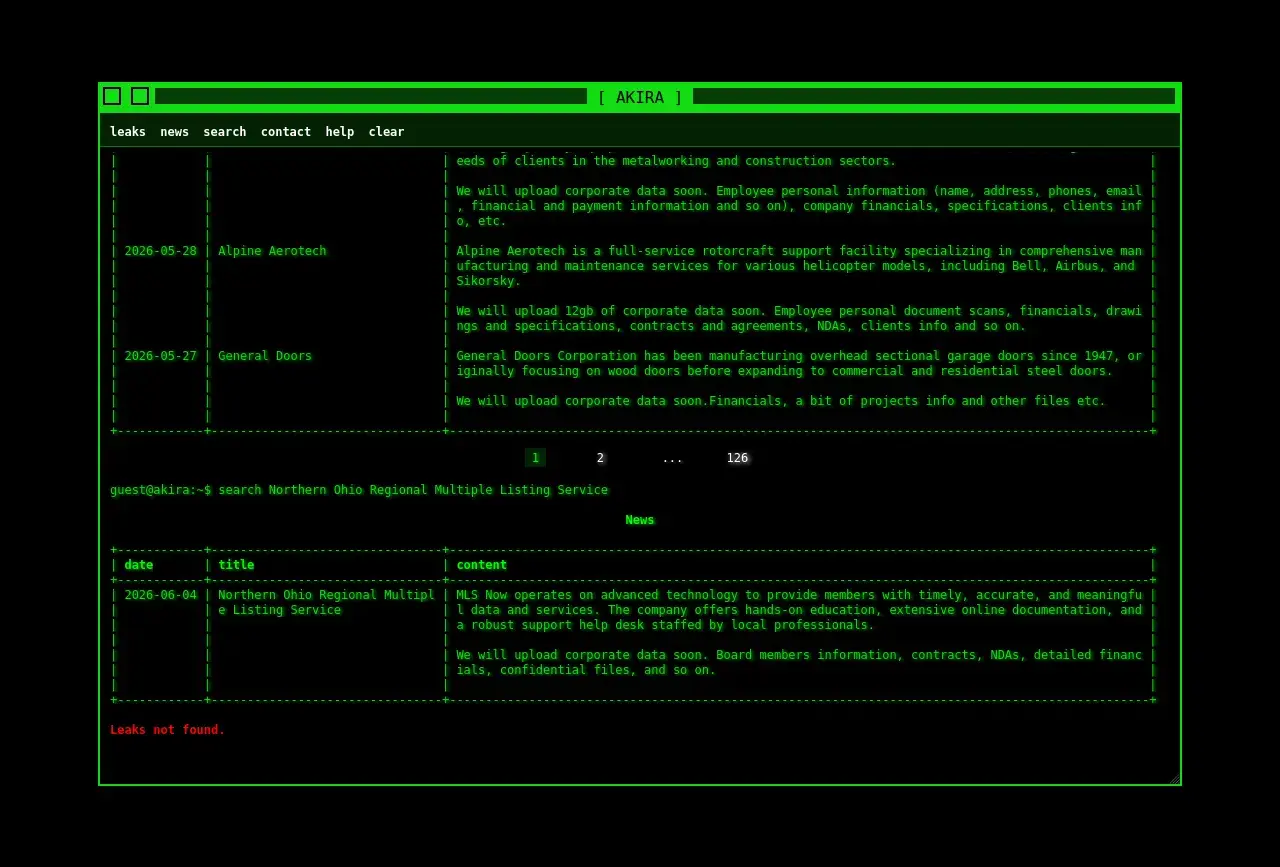Click the date 2026-05-27
1280x867 pixels.
click(x=161, y=356)
